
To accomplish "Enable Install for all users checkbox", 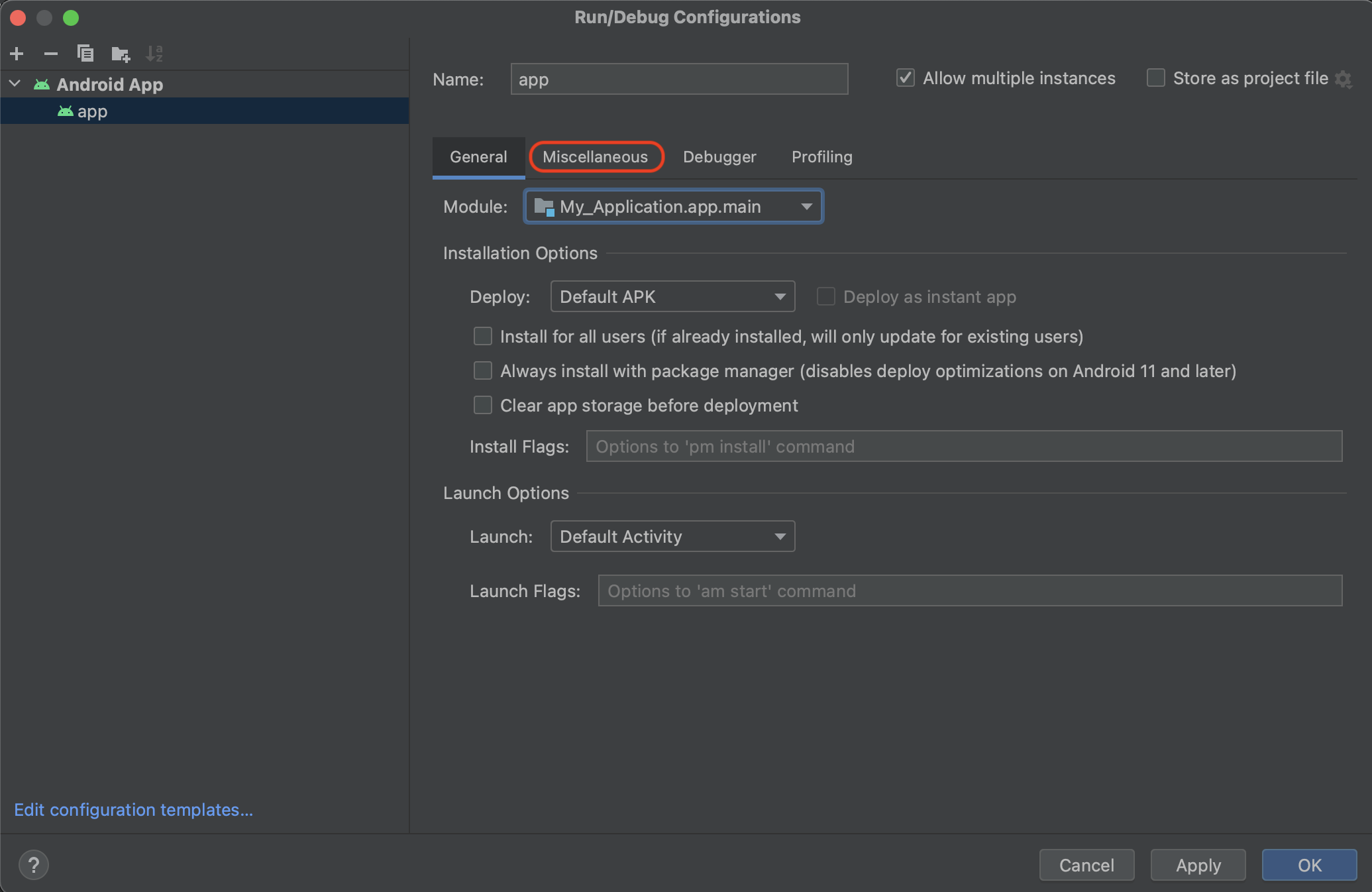I will coord(483,336).
